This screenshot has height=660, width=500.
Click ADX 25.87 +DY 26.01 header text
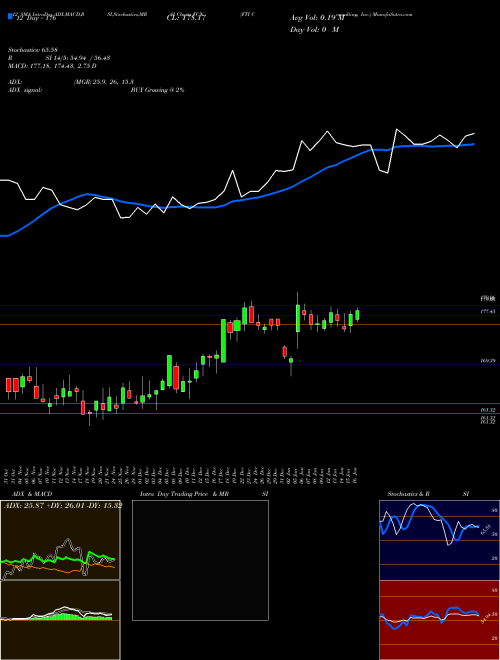(63, 505)
